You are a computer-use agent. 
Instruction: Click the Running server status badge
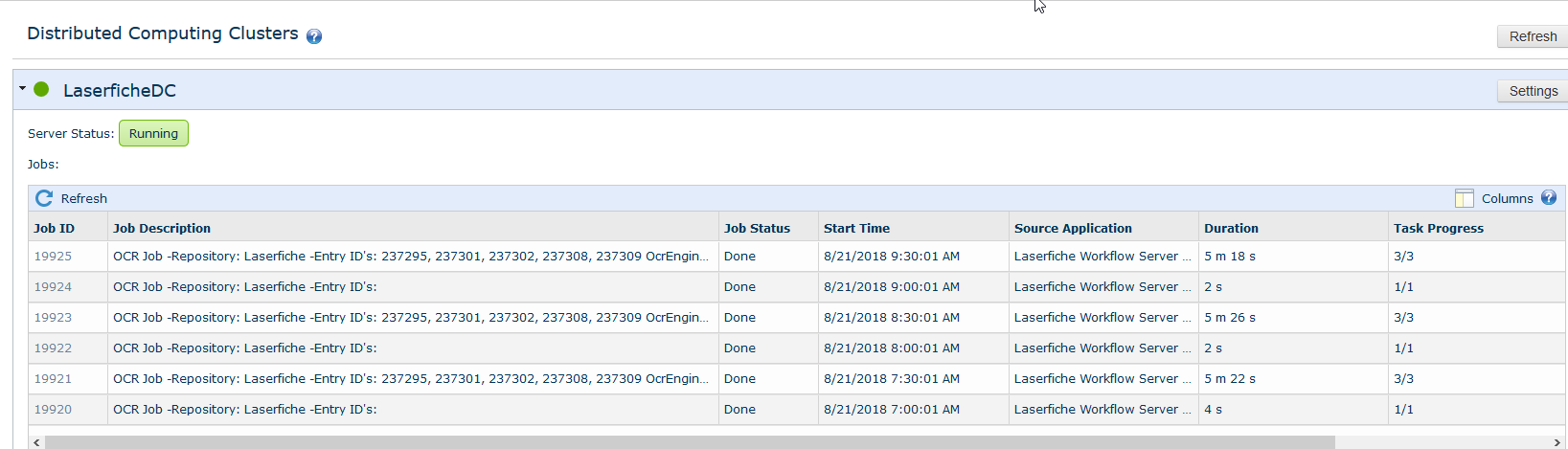point(153,133)
